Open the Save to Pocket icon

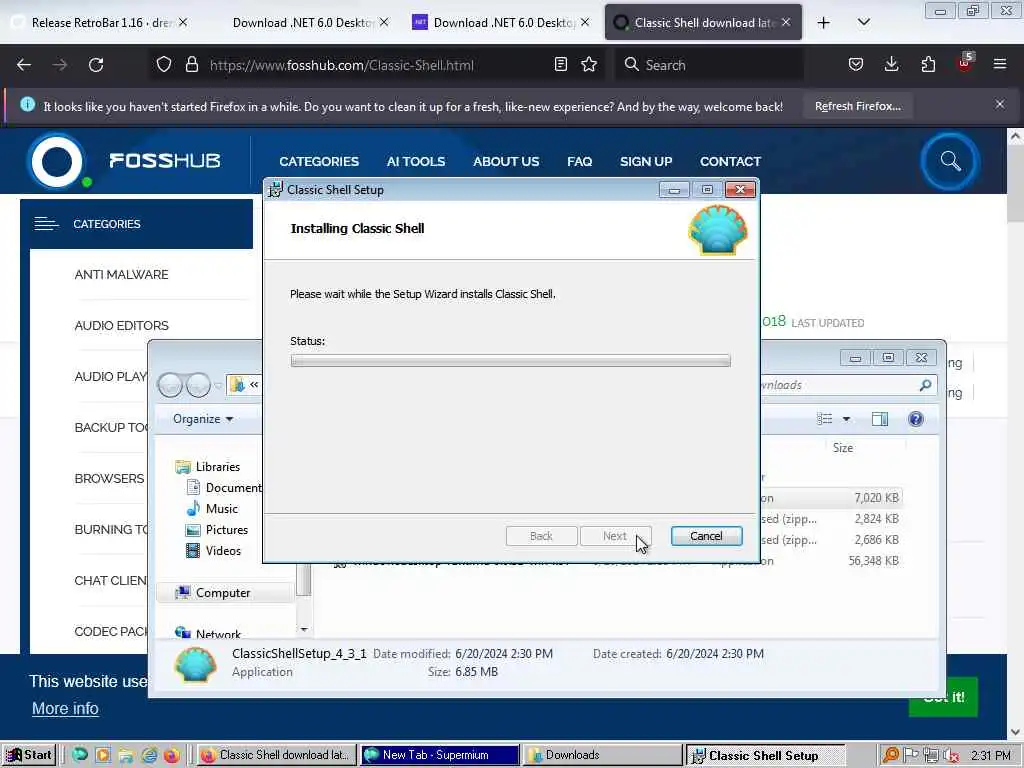856,65
